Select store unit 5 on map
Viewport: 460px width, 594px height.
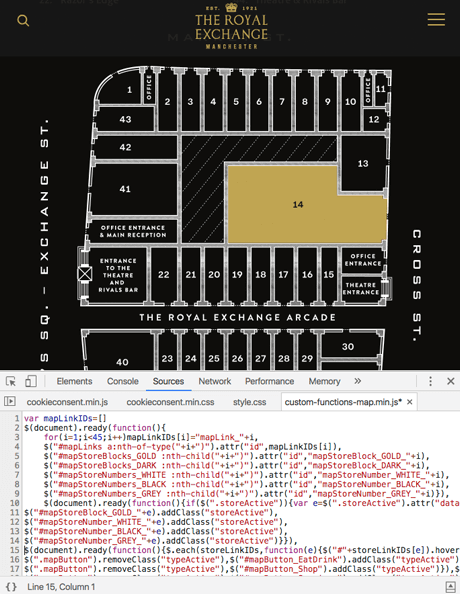[x=236, y=102]
